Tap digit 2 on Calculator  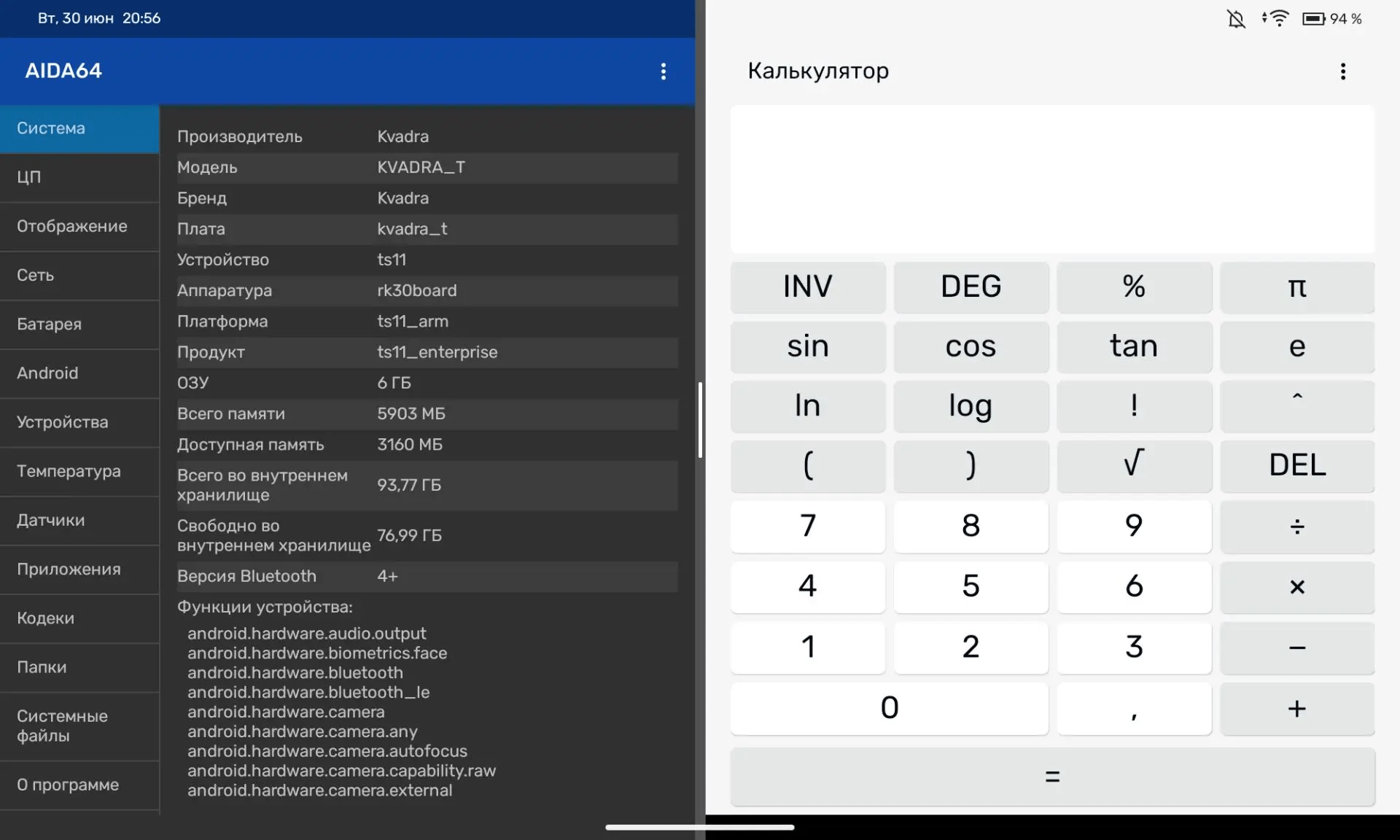pyautogui.click(x=971, y=647)
